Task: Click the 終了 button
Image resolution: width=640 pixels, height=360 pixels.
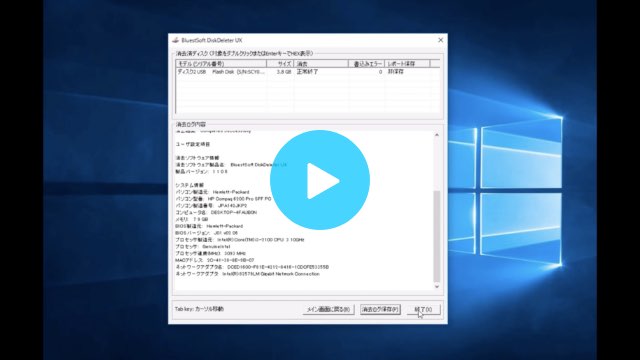Action: (423, 309)
